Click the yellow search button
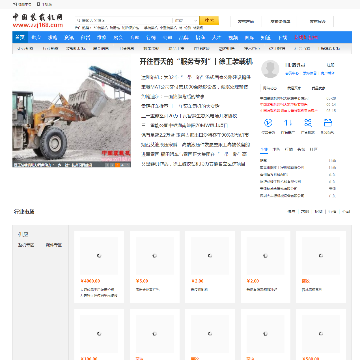Image resolution: width=360 pixels, height=360 pixels. (209, 20)
